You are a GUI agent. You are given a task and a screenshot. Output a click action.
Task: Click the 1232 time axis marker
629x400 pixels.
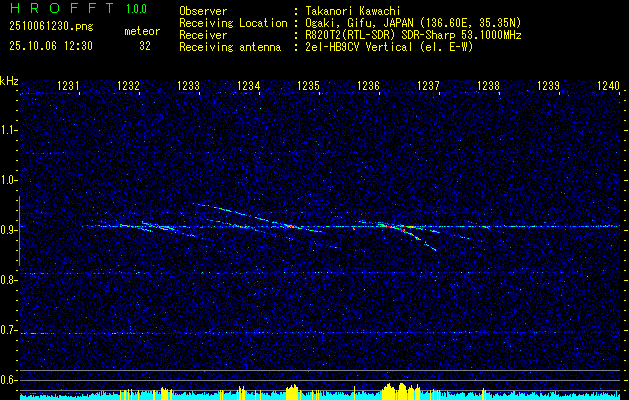pos(128,85)
